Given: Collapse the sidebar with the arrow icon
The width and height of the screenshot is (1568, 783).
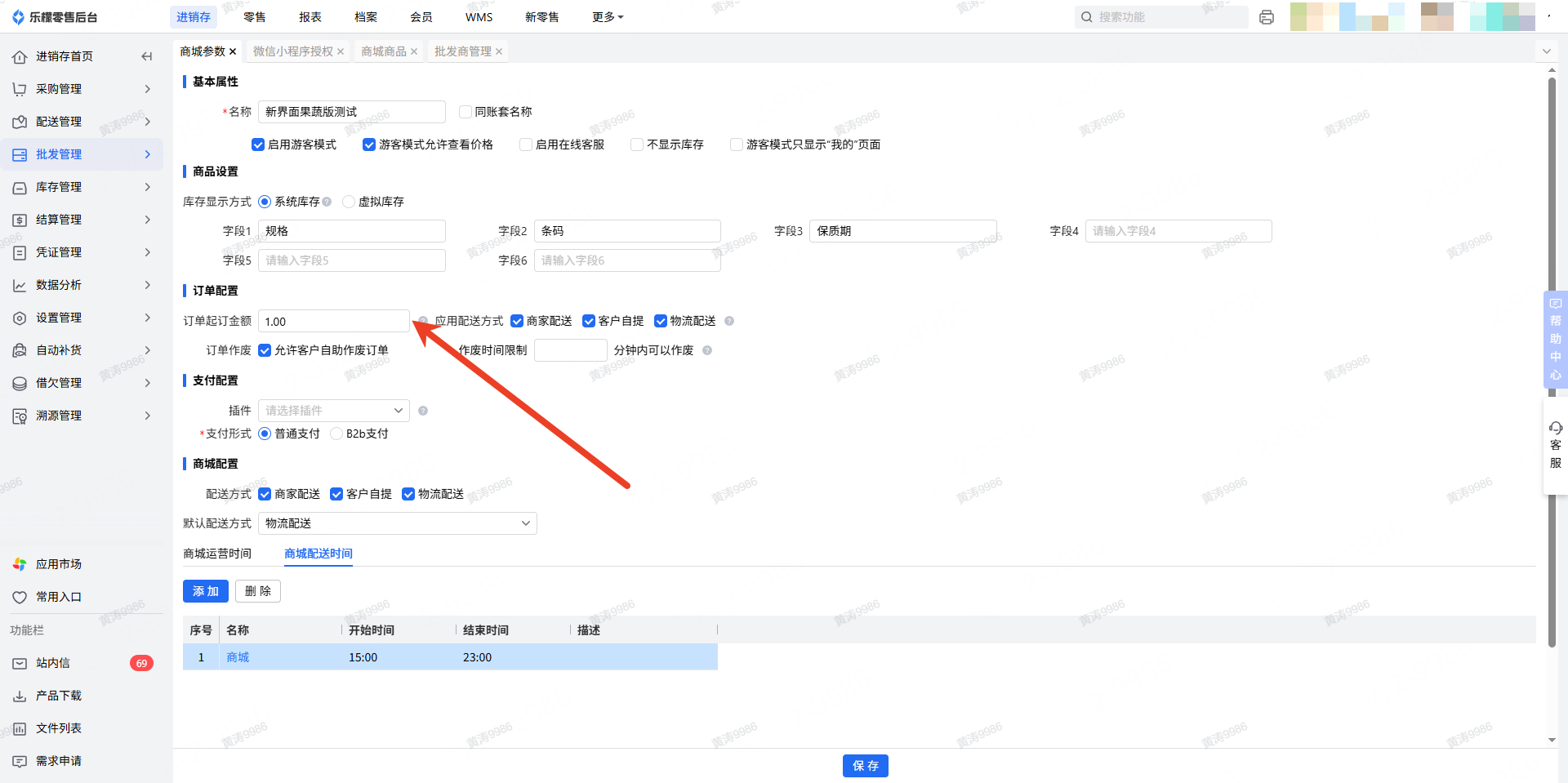Looking at the screenshot, I should (x=147, y=56).
